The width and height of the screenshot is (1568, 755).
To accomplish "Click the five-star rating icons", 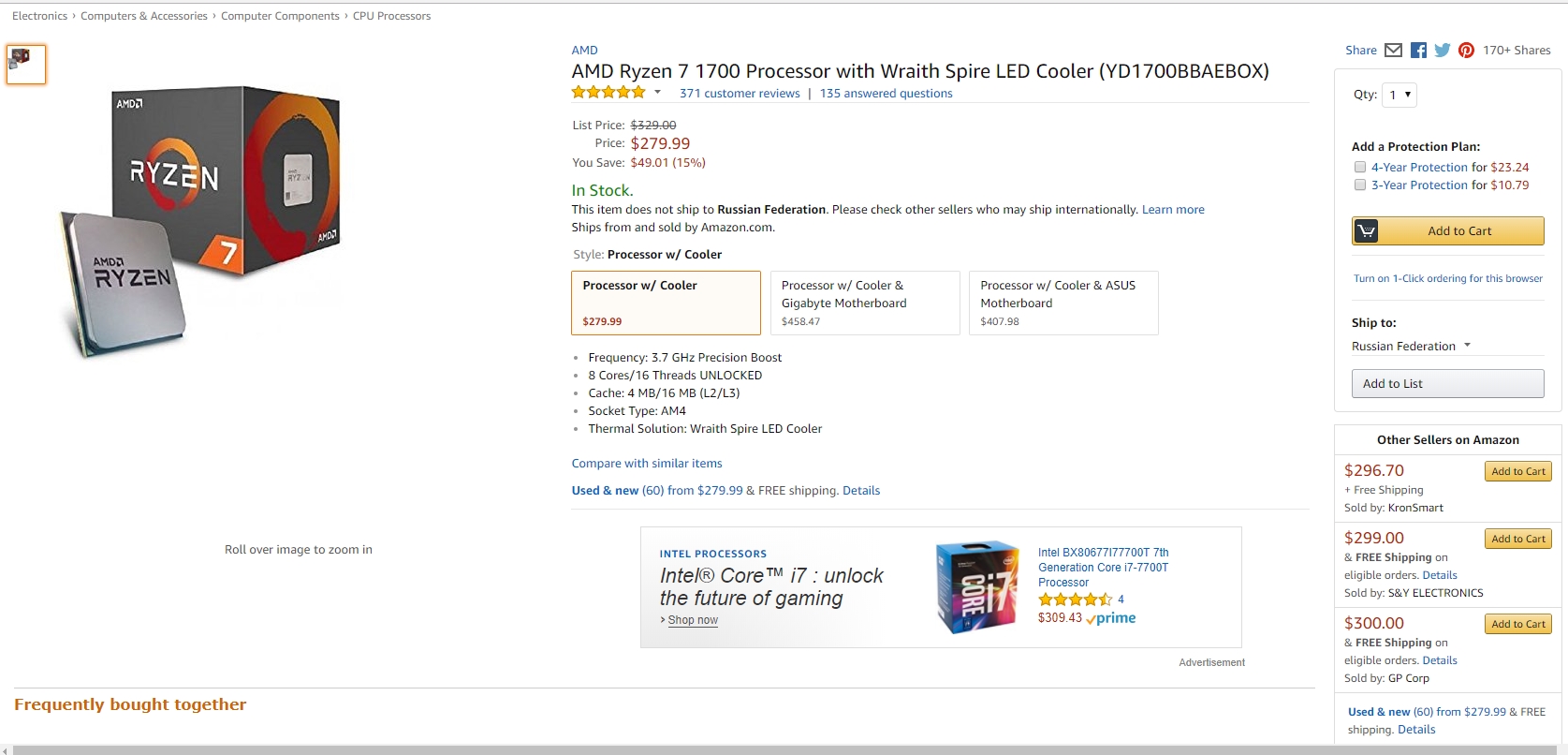I will click(608, 93).
